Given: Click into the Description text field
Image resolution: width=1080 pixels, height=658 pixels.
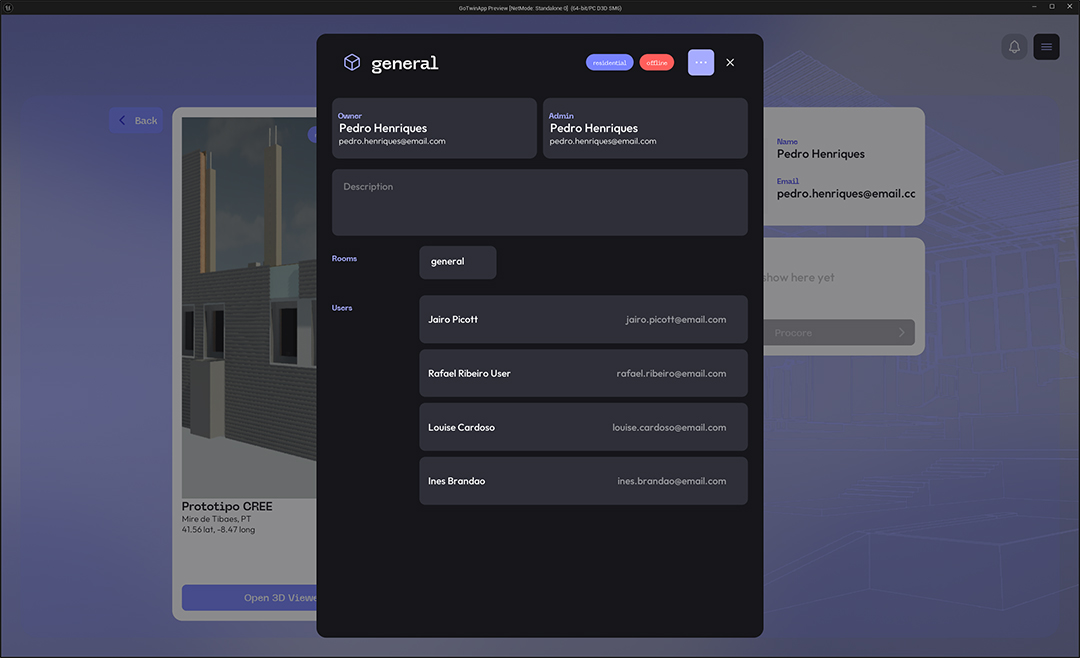Looking at the screenshot, I should (x=540, y=203).
